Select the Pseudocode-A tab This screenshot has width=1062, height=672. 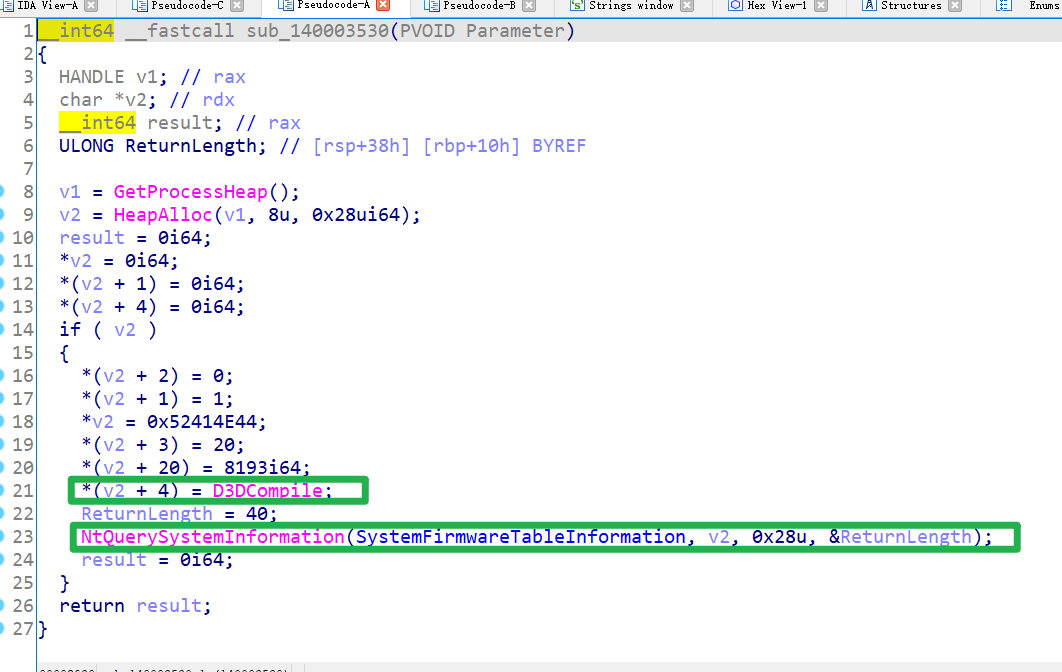tap(333, 5)
